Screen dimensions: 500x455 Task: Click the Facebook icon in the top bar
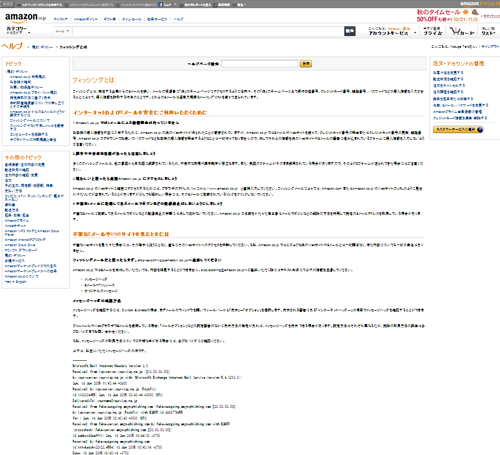point(161,4)
